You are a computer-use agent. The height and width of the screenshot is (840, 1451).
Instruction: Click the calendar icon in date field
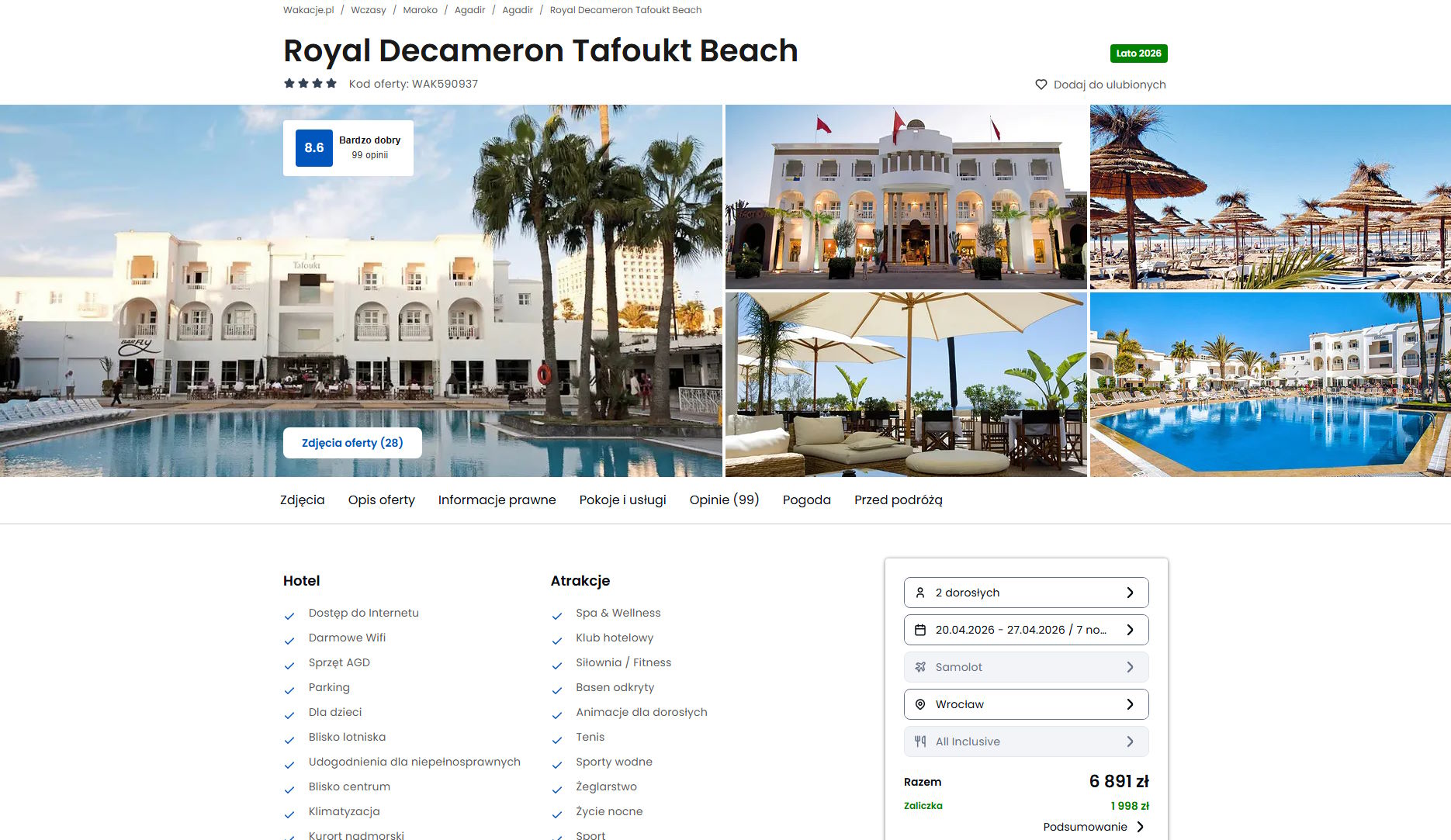coord(920,630)
